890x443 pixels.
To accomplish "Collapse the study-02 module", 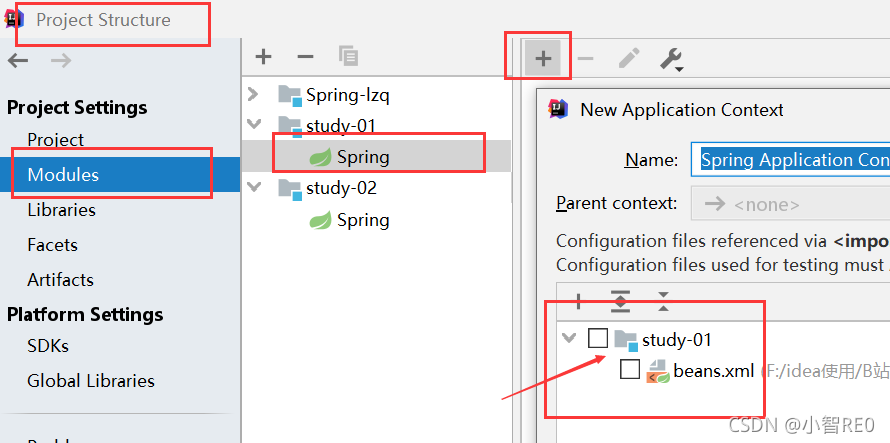I will coord(254,186).
